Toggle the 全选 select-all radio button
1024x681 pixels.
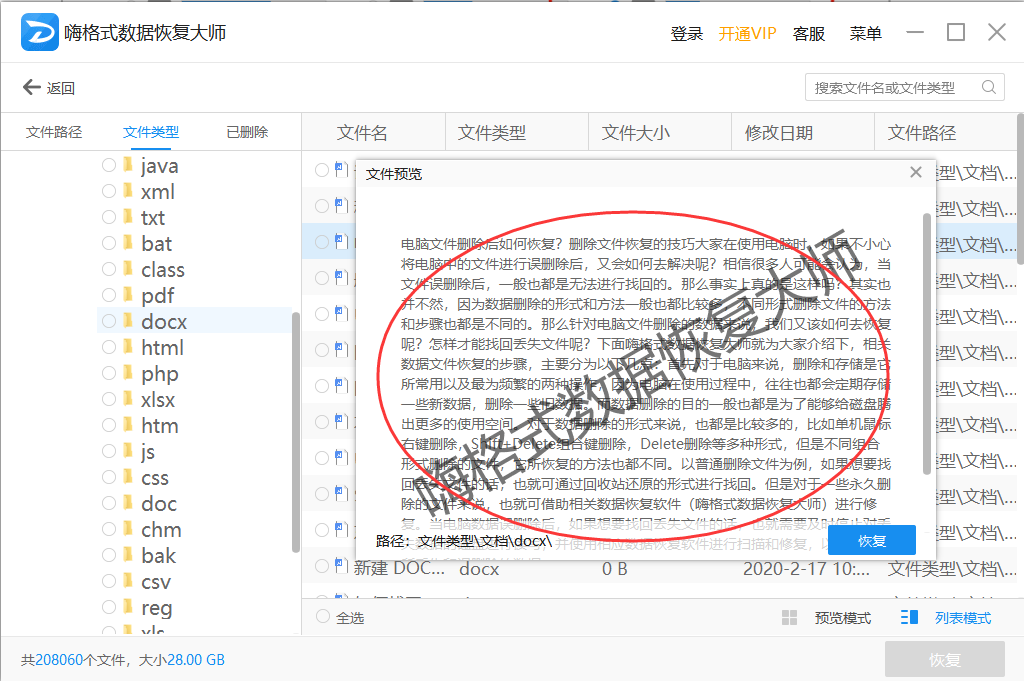pos(323,616)
